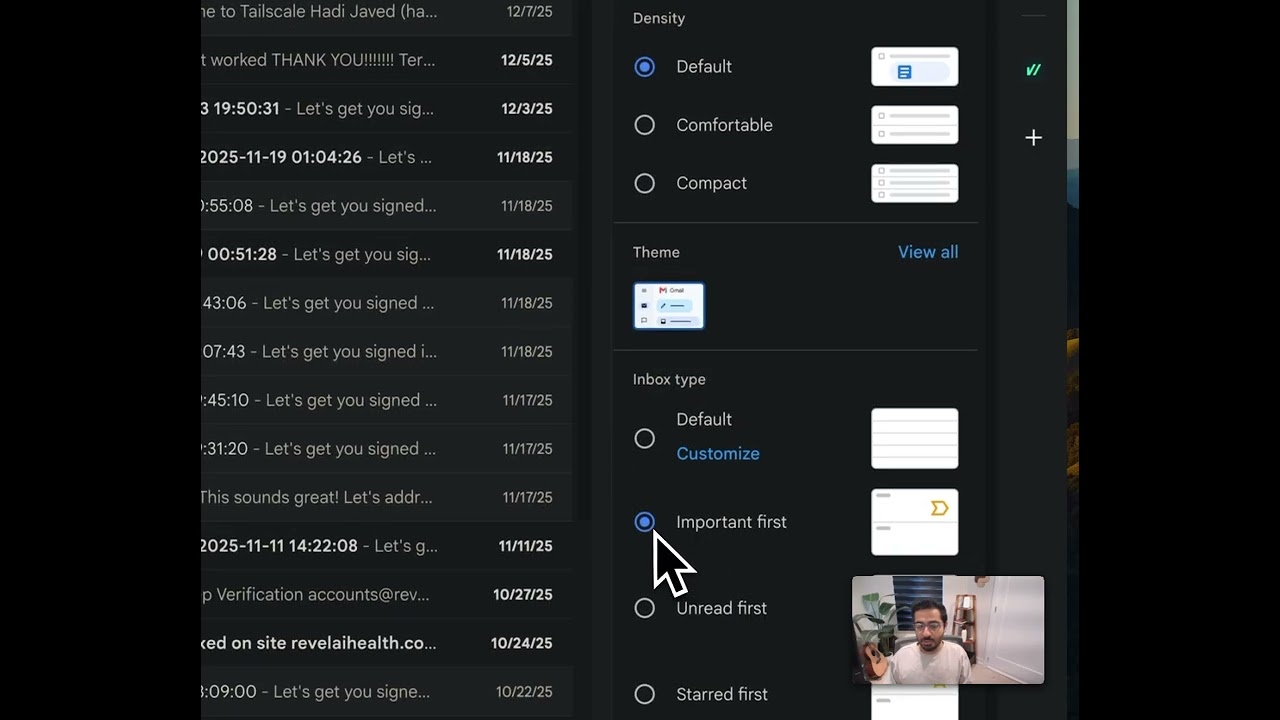Open View all themes link

(928, 252)
